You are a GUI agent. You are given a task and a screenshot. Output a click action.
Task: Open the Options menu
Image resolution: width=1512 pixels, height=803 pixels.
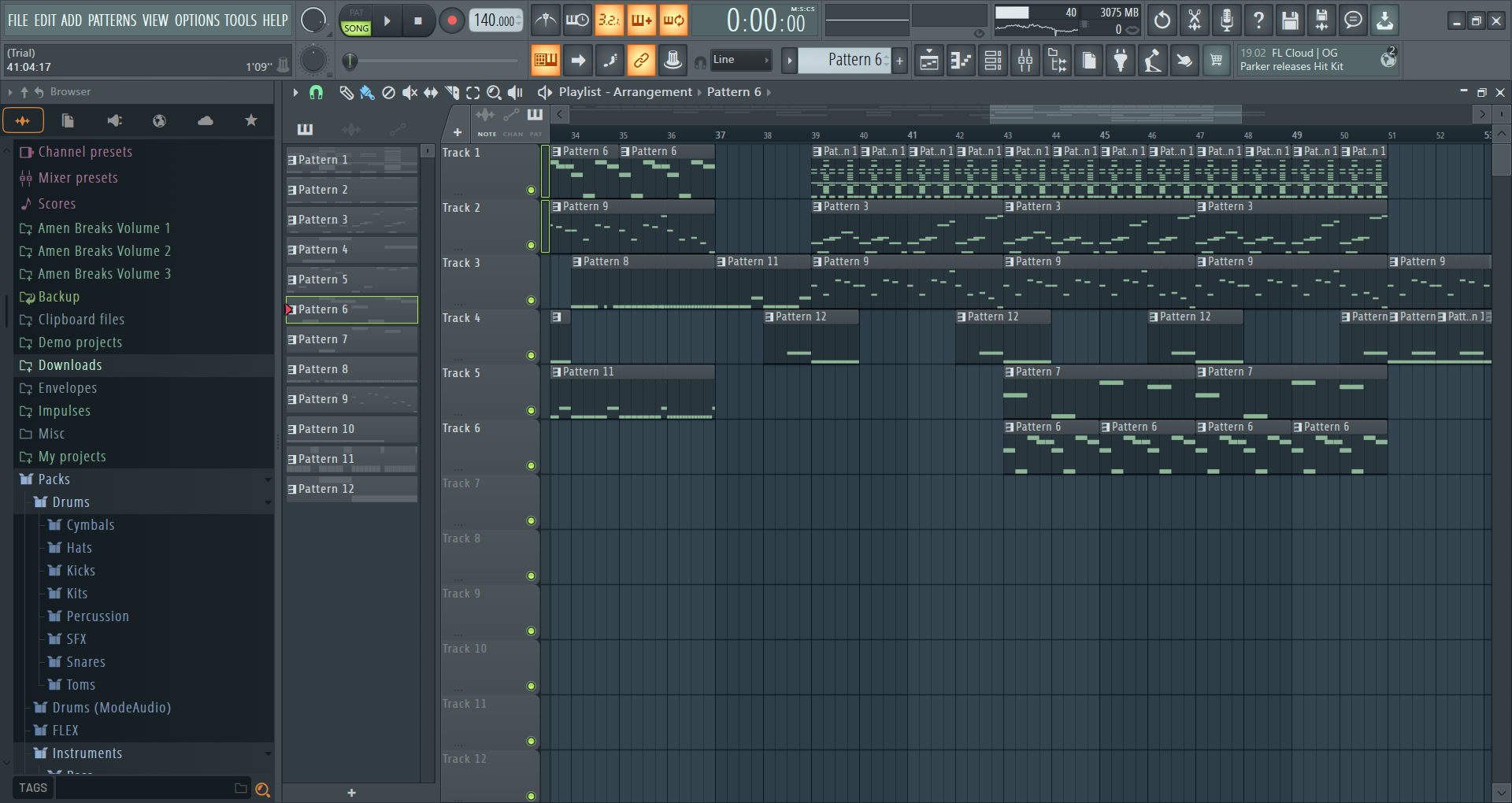click(196, 20)
